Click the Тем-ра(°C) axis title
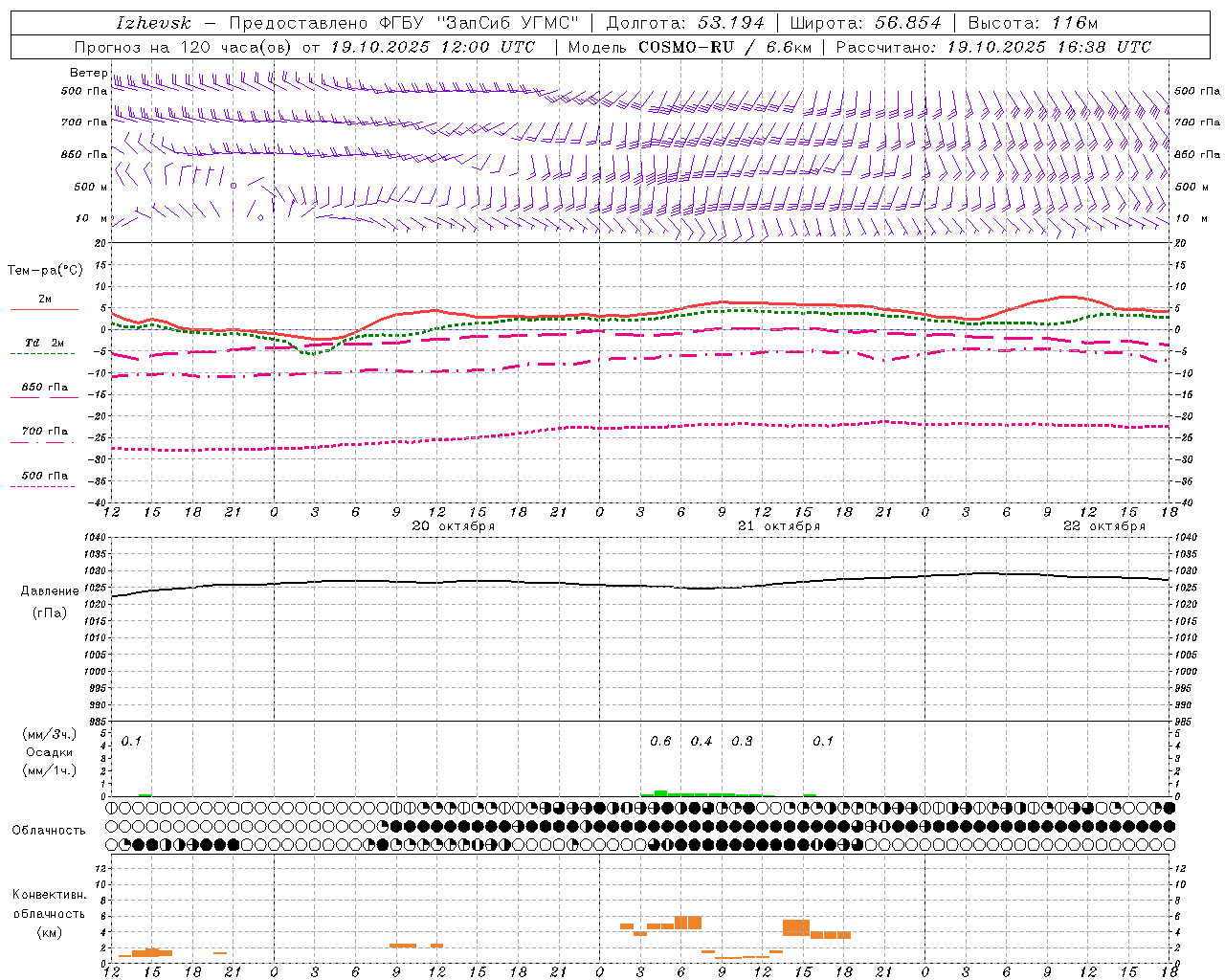This screenshot has width=1225, height=980. coord(45,271)
